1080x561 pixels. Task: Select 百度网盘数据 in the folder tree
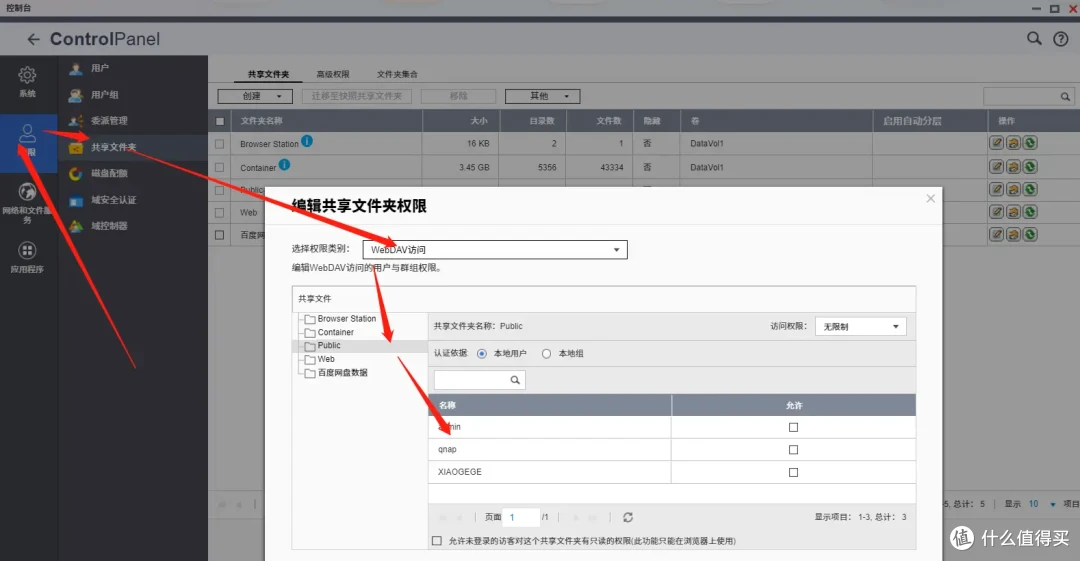point(342,373)
